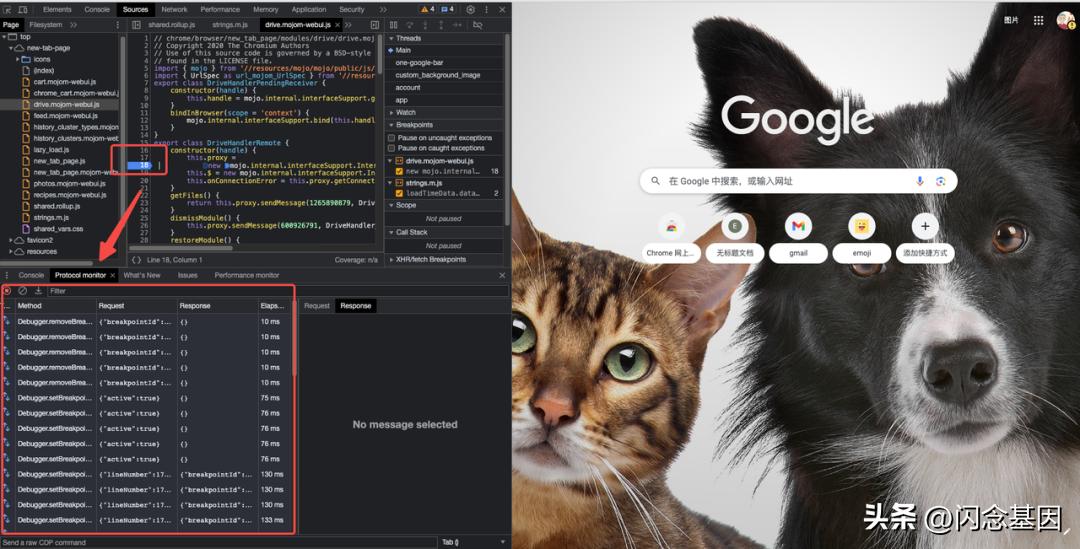
Task: Switch to the Network panel
Action: [x=174, y=10]
